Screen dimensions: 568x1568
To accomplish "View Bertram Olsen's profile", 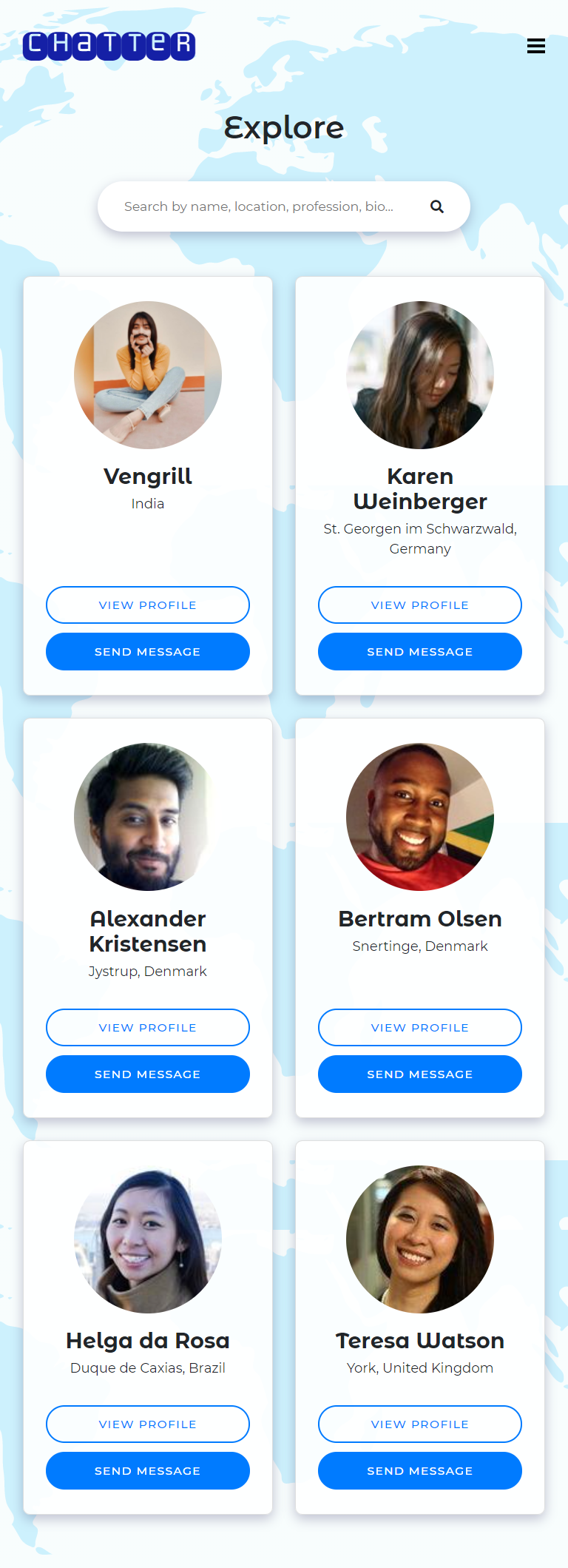I will (420, 1027).
